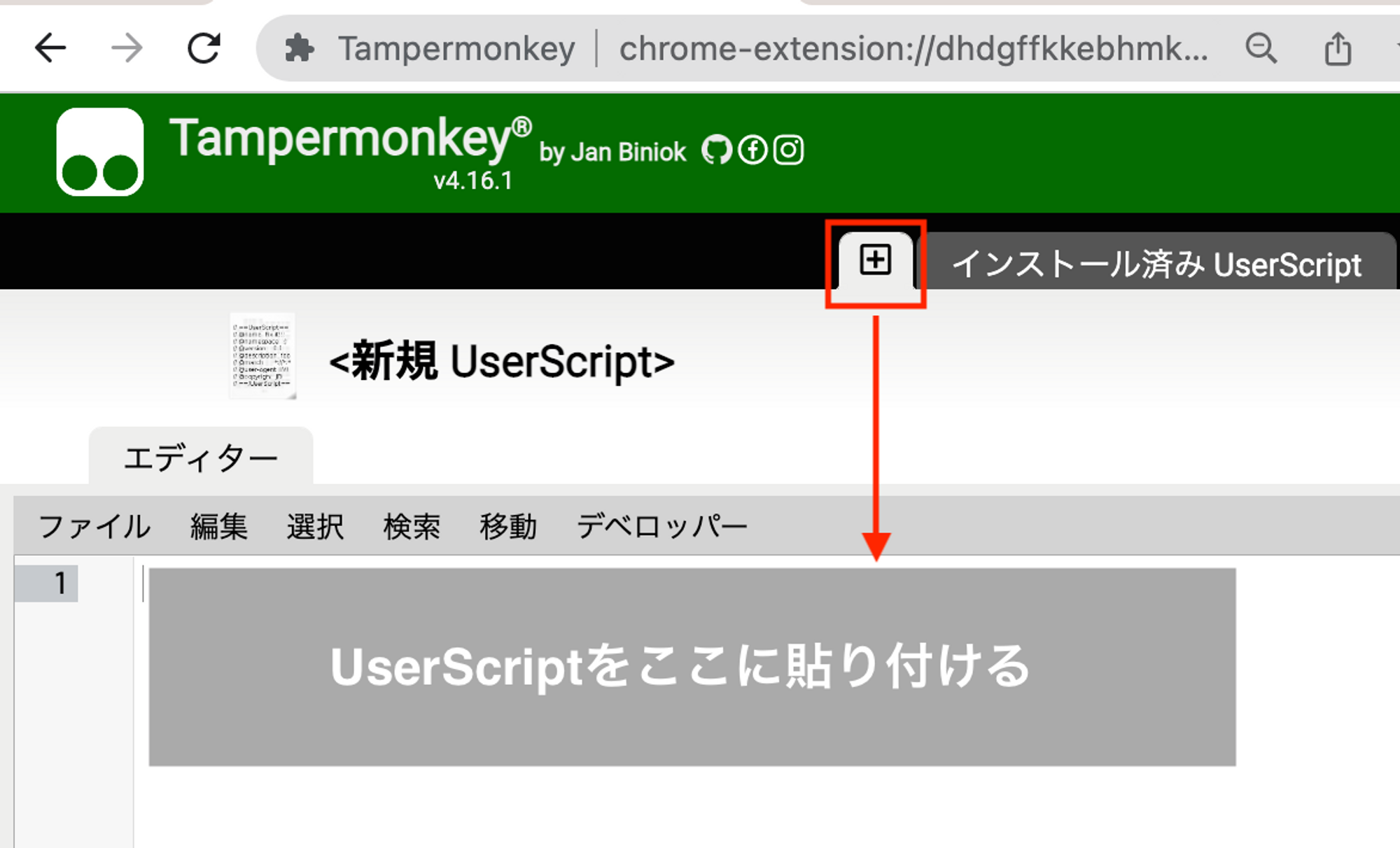Click the extension puzzle-piece icon in the address bar
The height and width of the screenshot is (848, 1400).
pos(300,48)
